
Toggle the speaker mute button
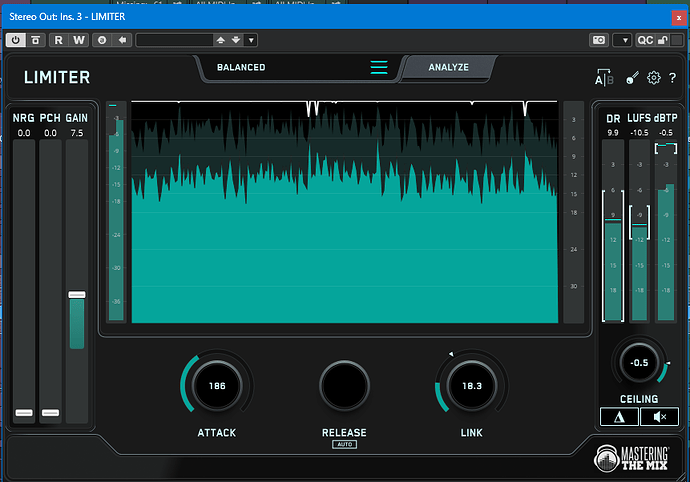pyautogui.click(x=659, y=416)
